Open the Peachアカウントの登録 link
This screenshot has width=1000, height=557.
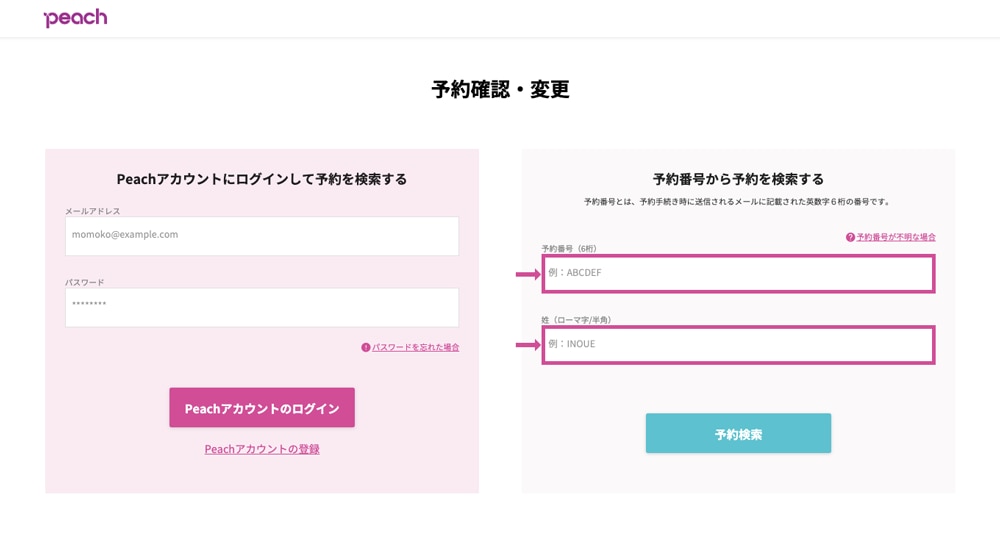coord(262,449)
